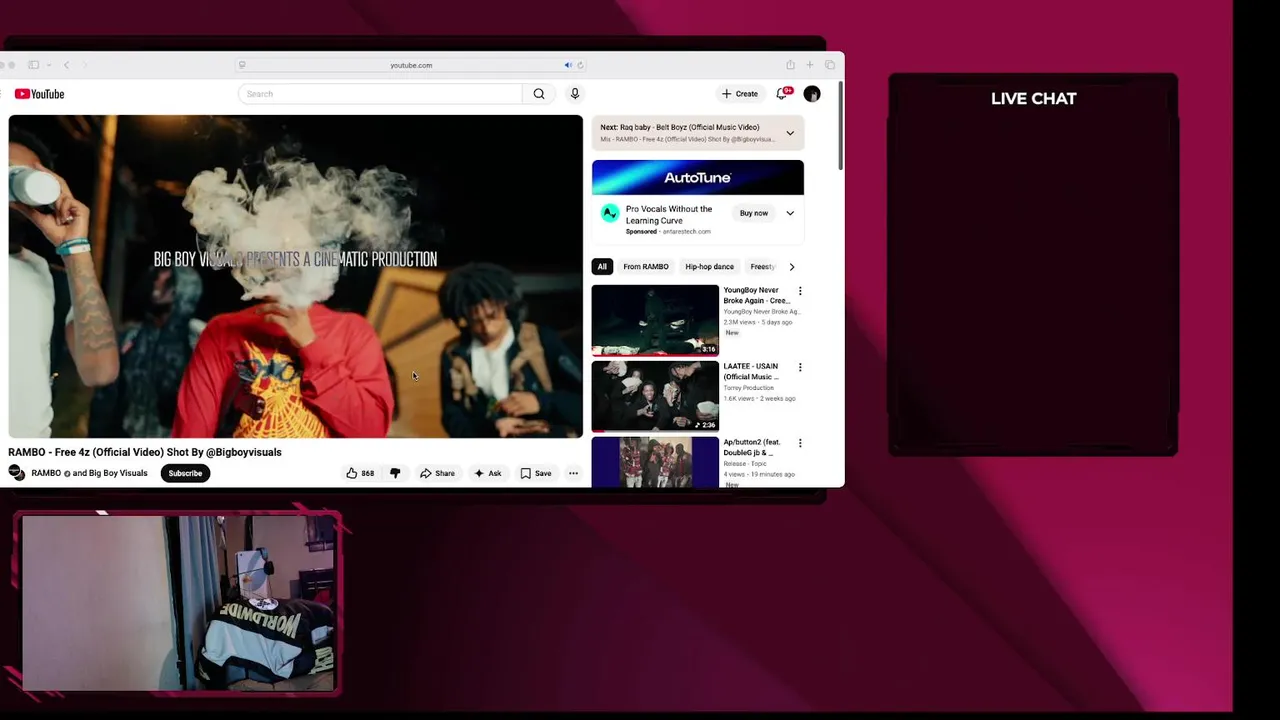Viewport: 1280px width, 720px height.
Task: Open the AutoTune banner ad
Action: click(697, 177)
